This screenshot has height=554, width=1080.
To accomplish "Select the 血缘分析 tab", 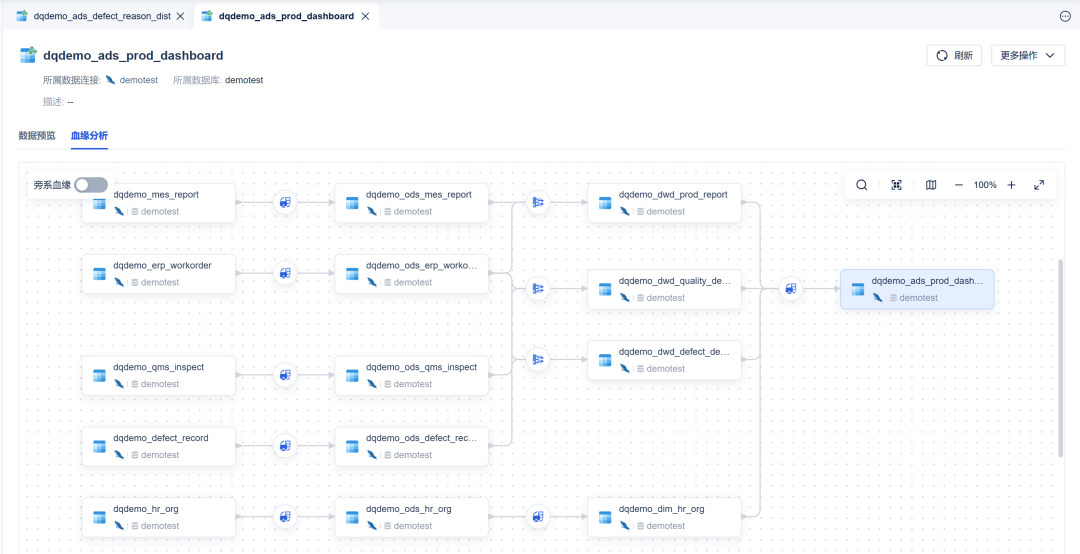I will click(90, 135).
